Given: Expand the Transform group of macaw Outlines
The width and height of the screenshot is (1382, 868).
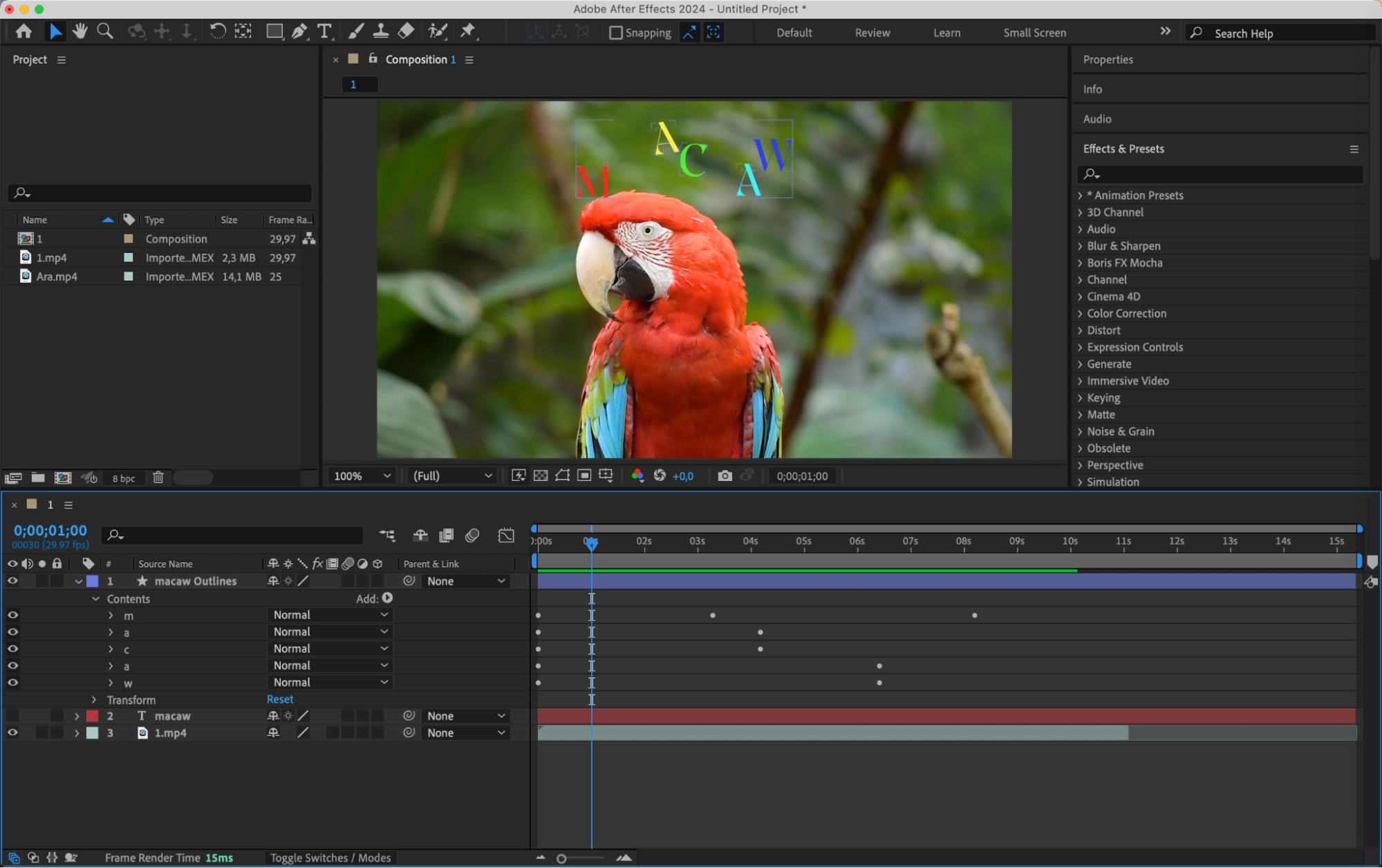Looking at the screenshot, I should (95, 699).
